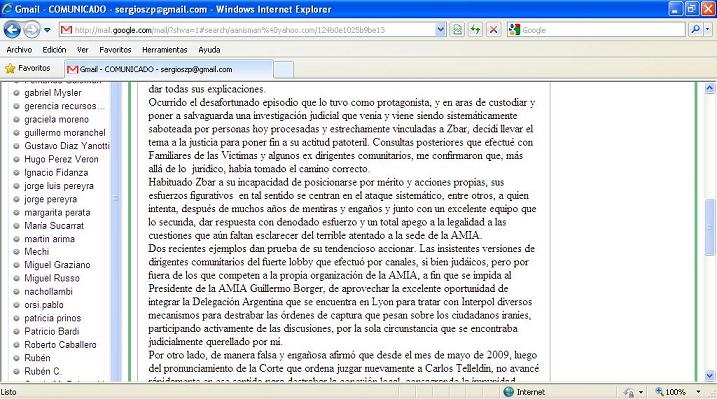Click the Internet Explorer title bar logo
The height and width of the screenshot is (399, 717).
(x=7, y=9)
